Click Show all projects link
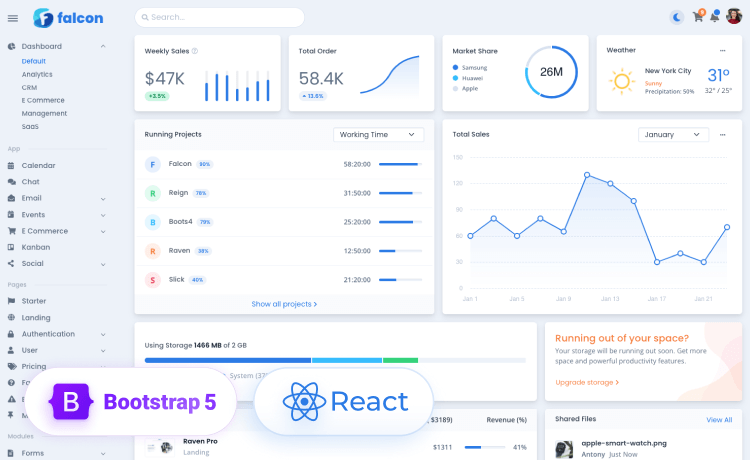This screenshot has height=460, width=750. coord(284,304)
